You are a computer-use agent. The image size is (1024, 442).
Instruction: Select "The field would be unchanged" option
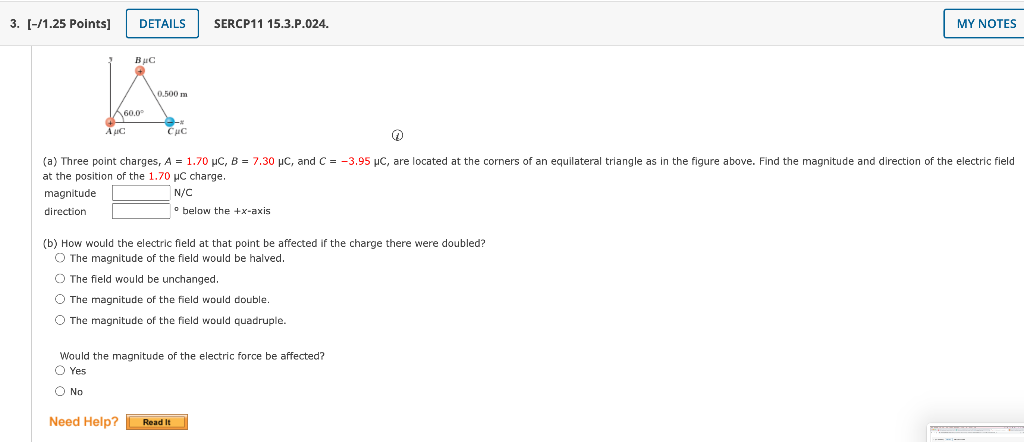[x=60, y=279]
